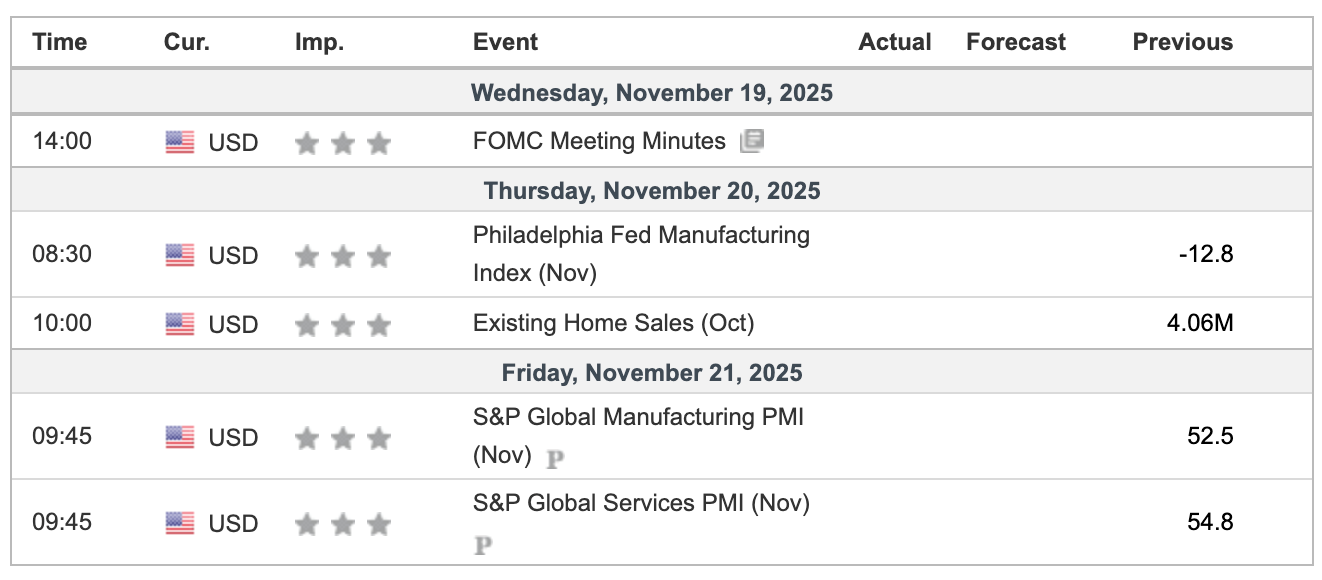Click the Thursday, November 20, 2025 date row

click(651, 190)
